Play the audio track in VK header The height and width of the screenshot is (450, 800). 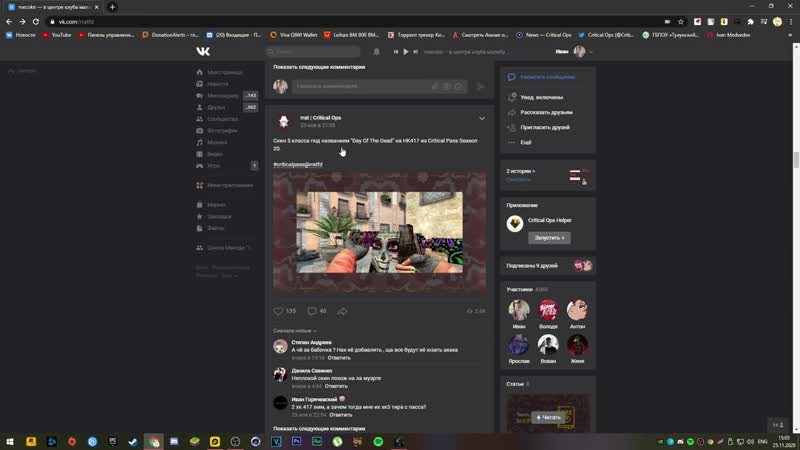pyautogui.click(x=406, y=52)
